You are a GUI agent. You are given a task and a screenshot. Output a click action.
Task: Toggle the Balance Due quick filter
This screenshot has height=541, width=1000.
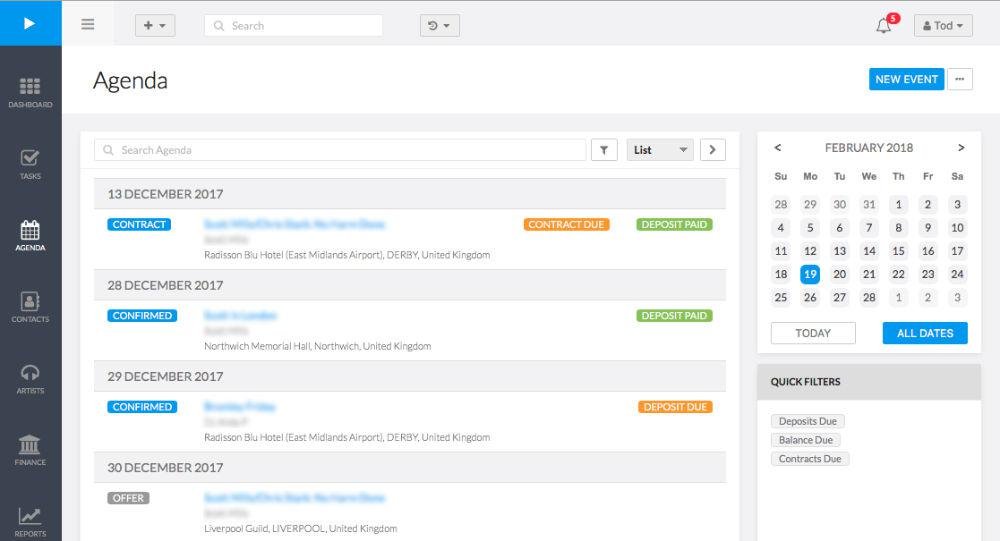point(805,440)
